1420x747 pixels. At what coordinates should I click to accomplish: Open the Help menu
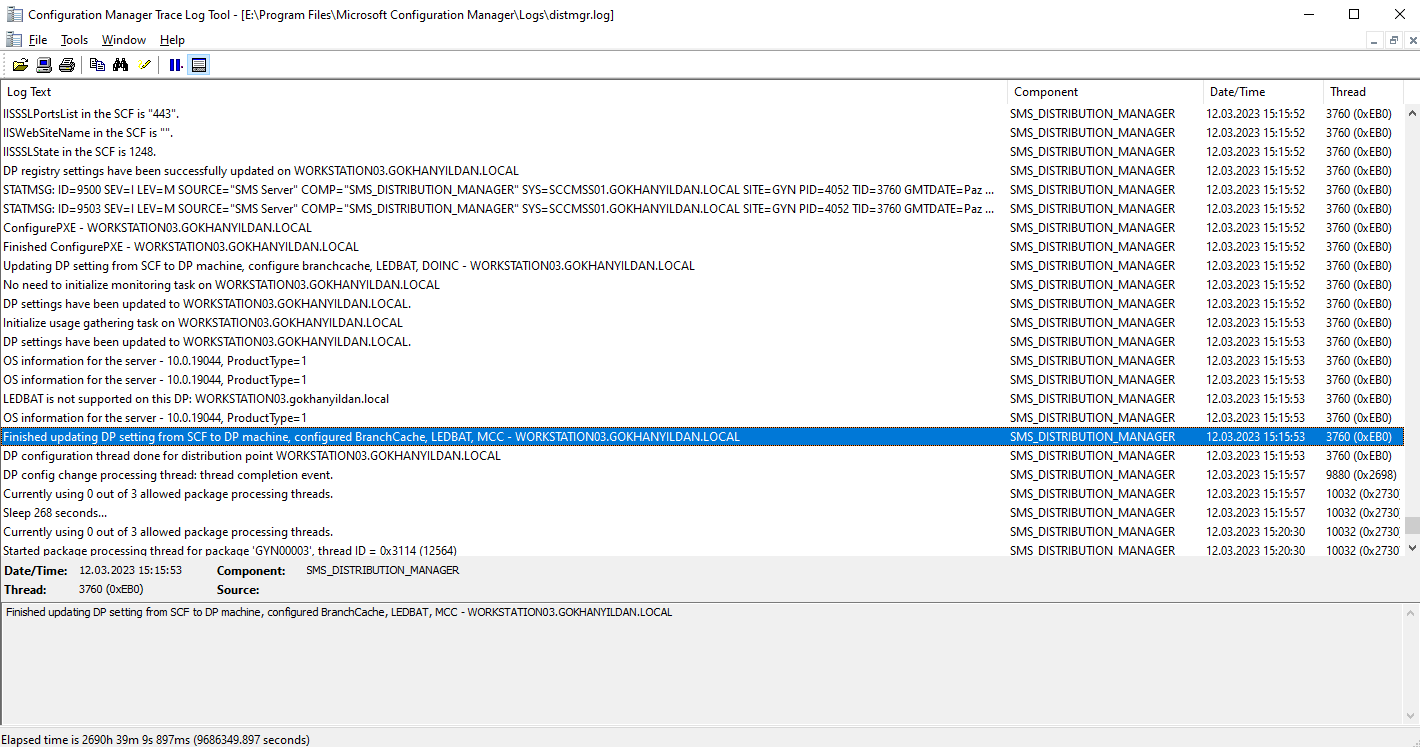click(x=172, y=40)
